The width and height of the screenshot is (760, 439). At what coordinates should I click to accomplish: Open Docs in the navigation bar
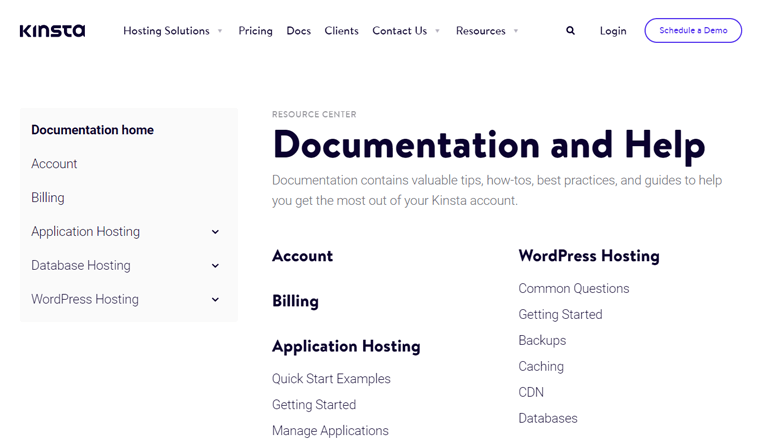click(x=298, y=31)
